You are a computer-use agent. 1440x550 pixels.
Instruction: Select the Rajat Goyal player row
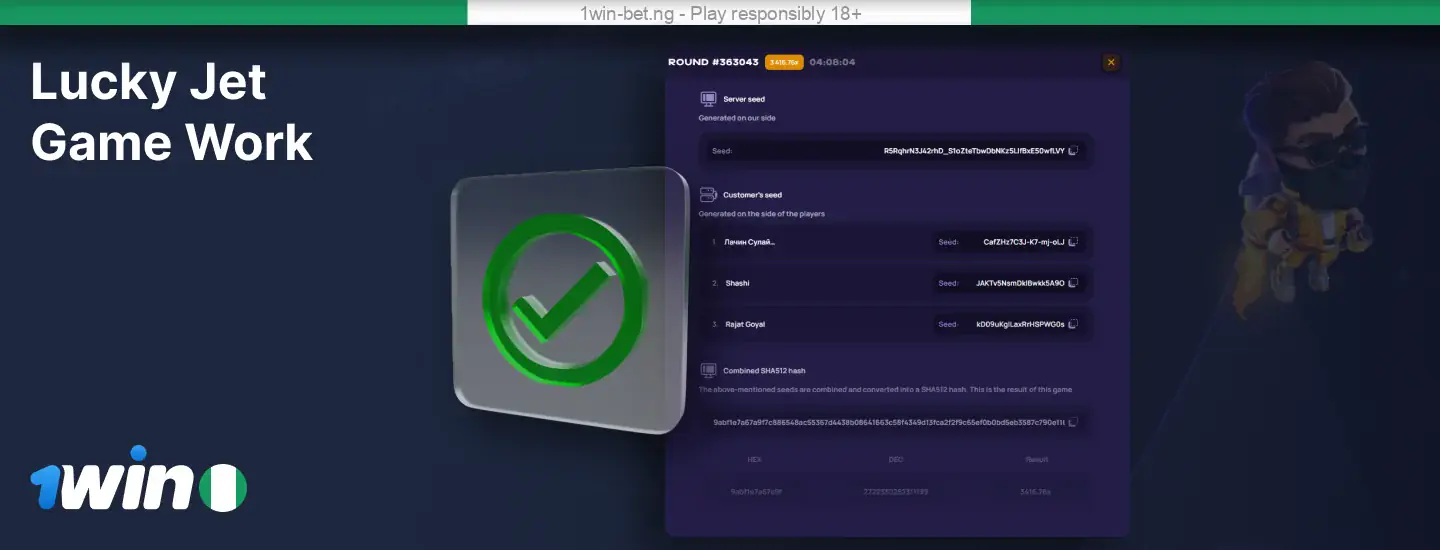point(896,324)
